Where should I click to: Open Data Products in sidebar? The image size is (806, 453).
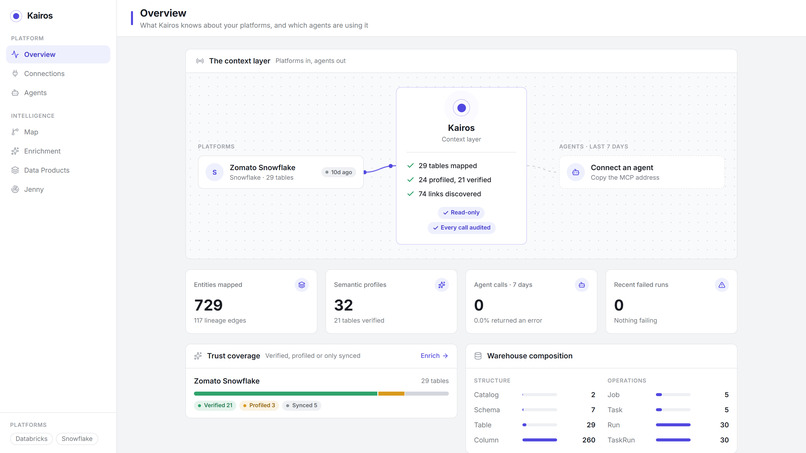[x=58, y=170]
